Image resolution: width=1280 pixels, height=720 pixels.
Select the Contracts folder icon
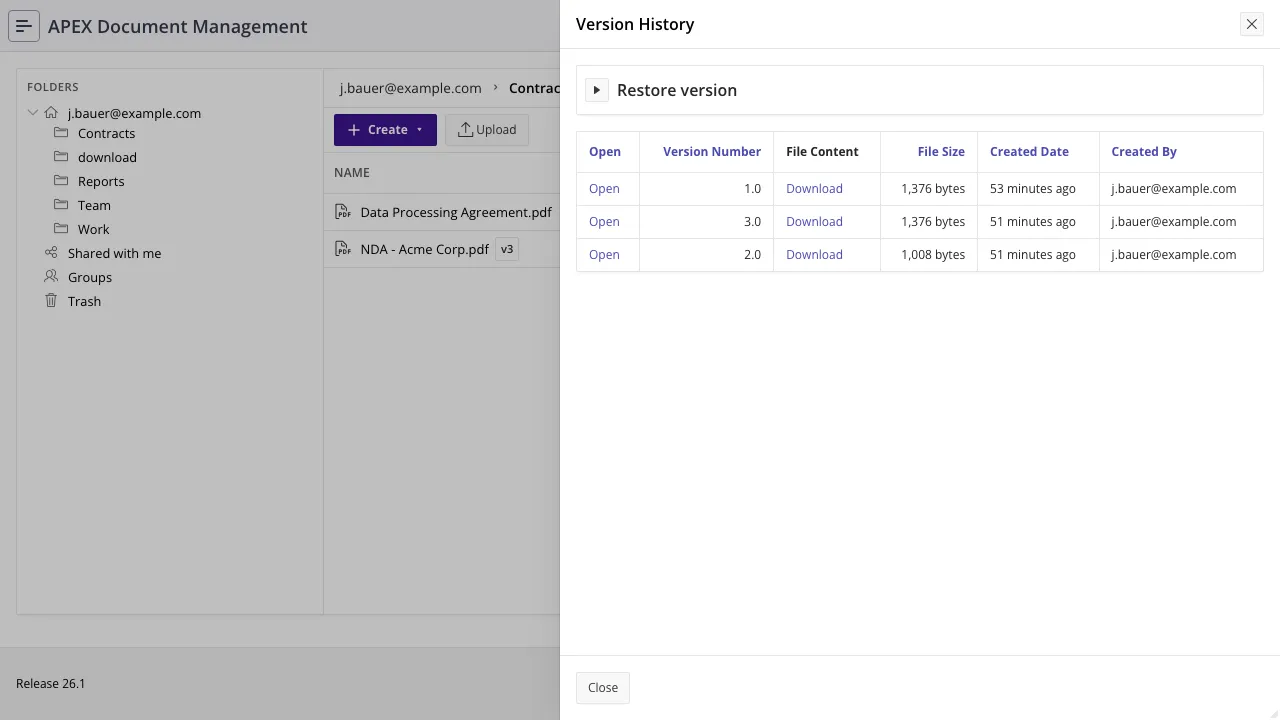click(61, 133)
